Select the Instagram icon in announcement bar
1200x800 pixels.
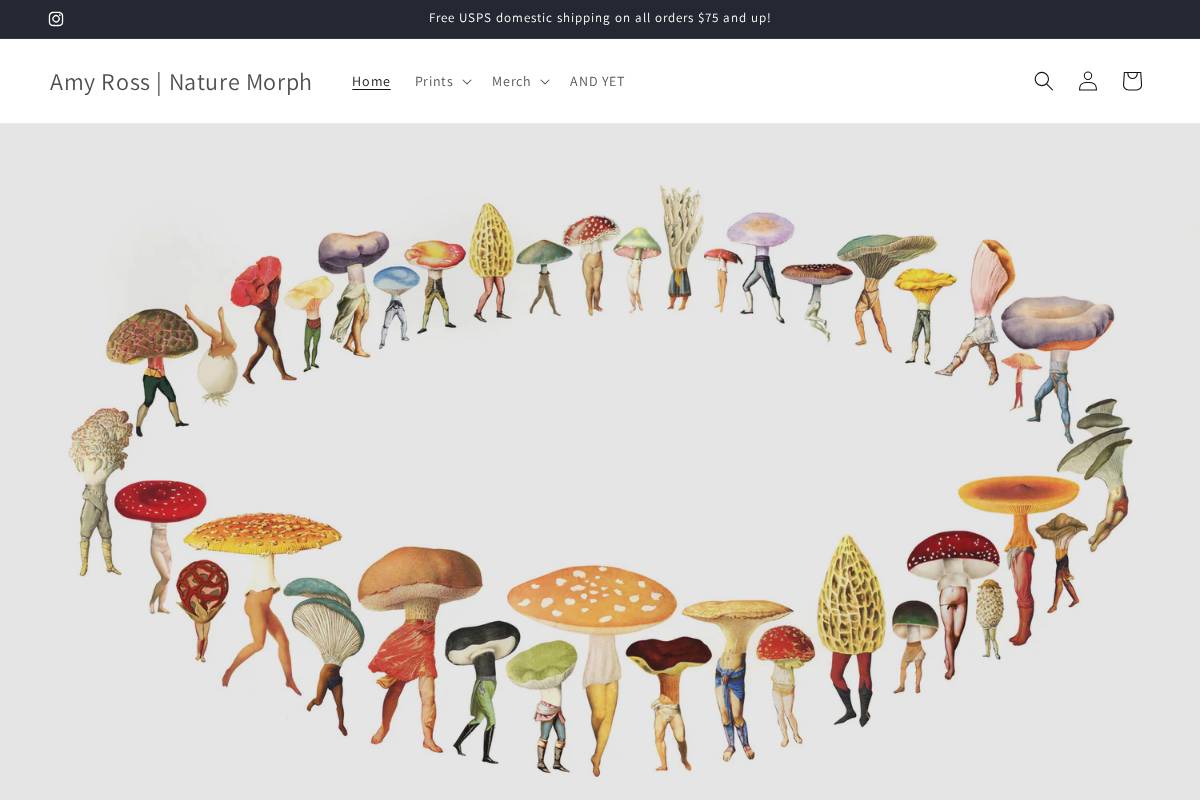[56, 19]
